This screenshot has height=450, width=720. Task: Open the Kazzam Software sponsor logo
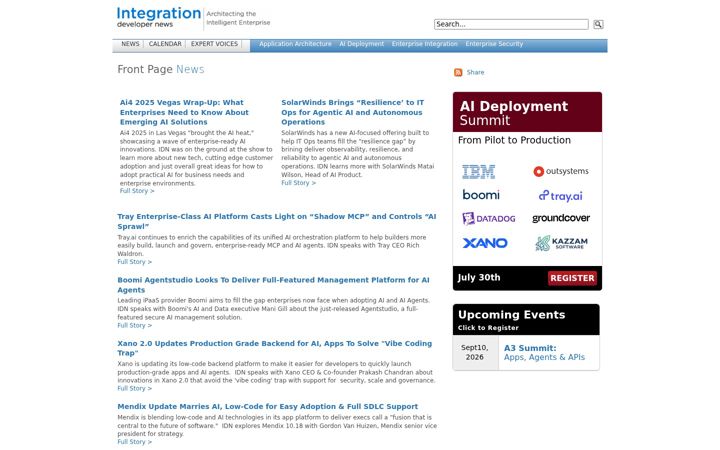[x=561, y=243]
